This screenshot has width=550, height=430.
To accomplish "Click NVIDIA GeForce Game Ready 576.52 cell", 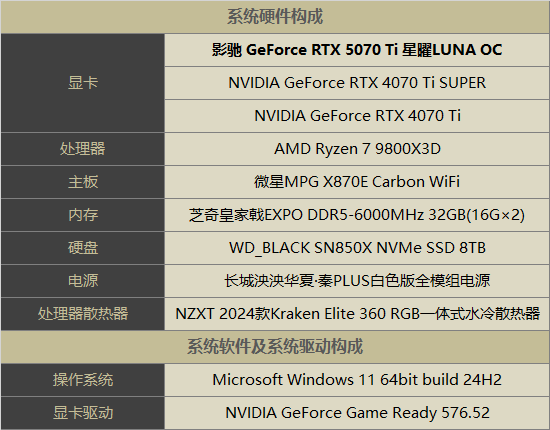I will click(x=357, y=413).
